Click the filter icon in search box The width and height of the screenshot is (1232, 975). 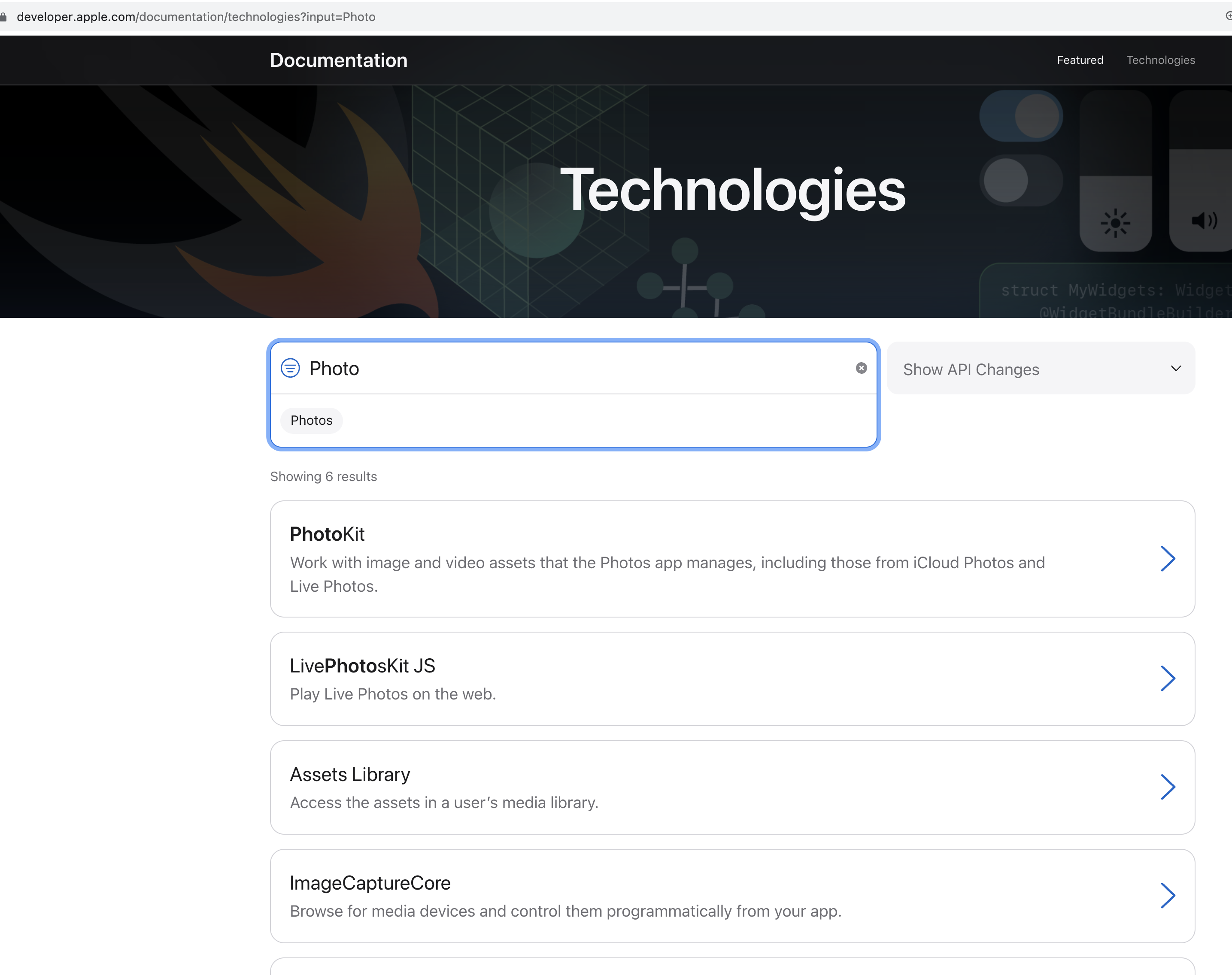click(x=290, y=368)
